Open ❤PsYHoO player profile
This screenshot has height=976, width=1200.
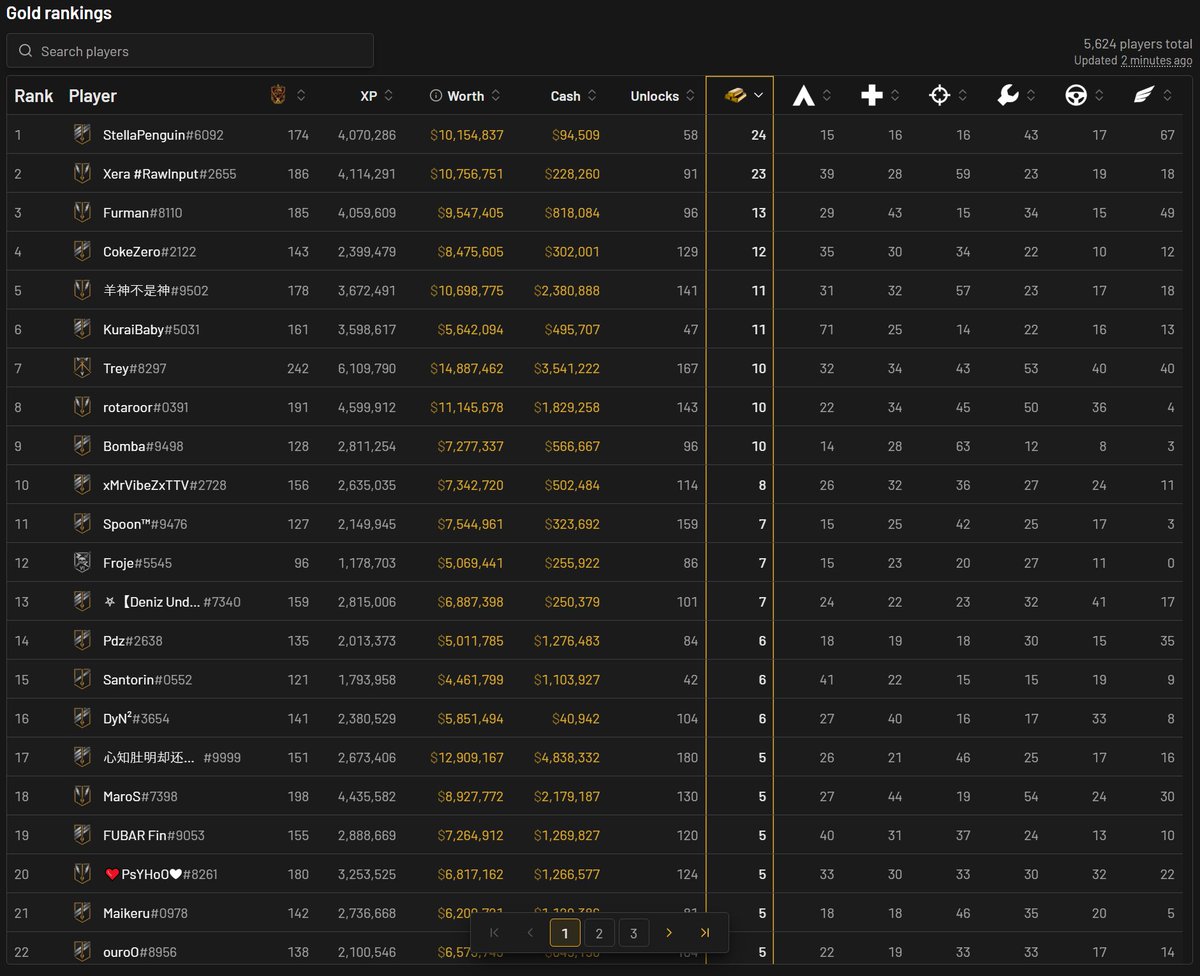click(161, 874)
